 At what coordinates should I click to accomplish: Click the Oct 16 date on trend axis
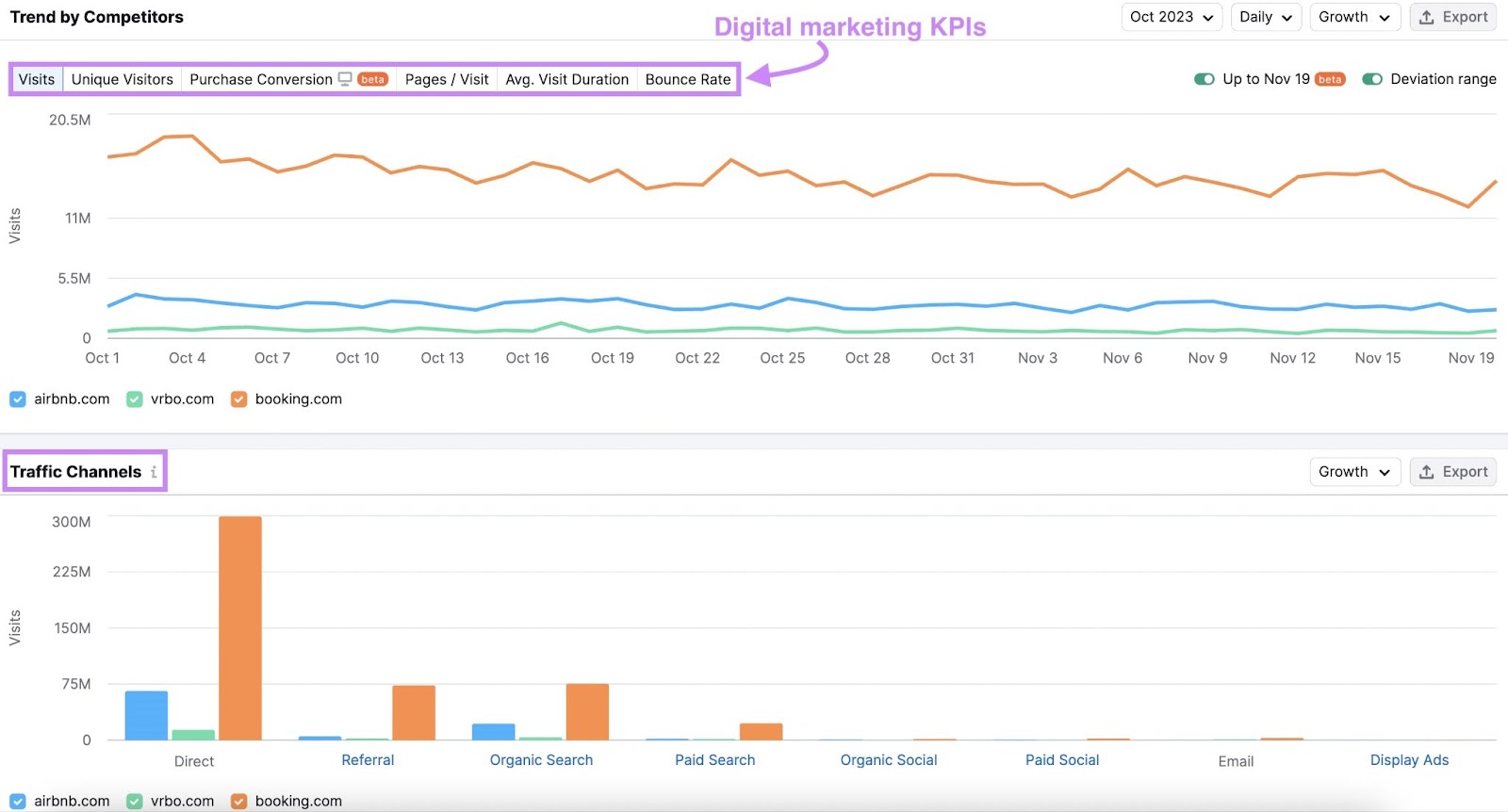(527, 358)
